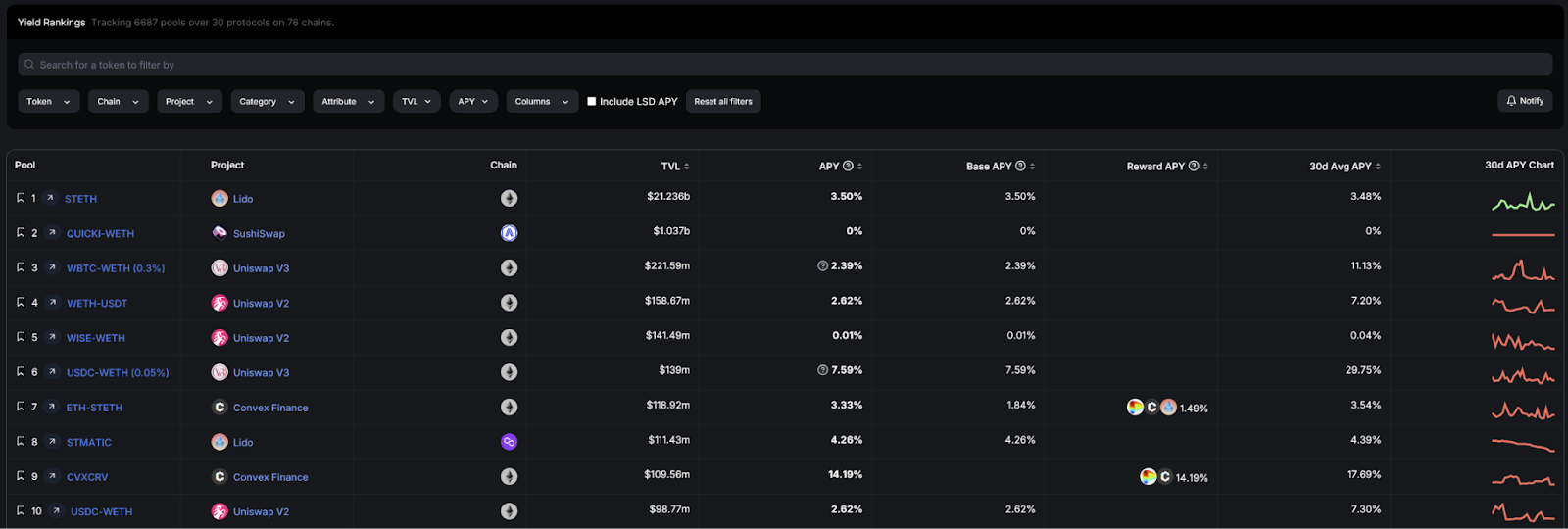Open Lido project link in STMATIC row
1568x529 pixels.
(243, 443)
